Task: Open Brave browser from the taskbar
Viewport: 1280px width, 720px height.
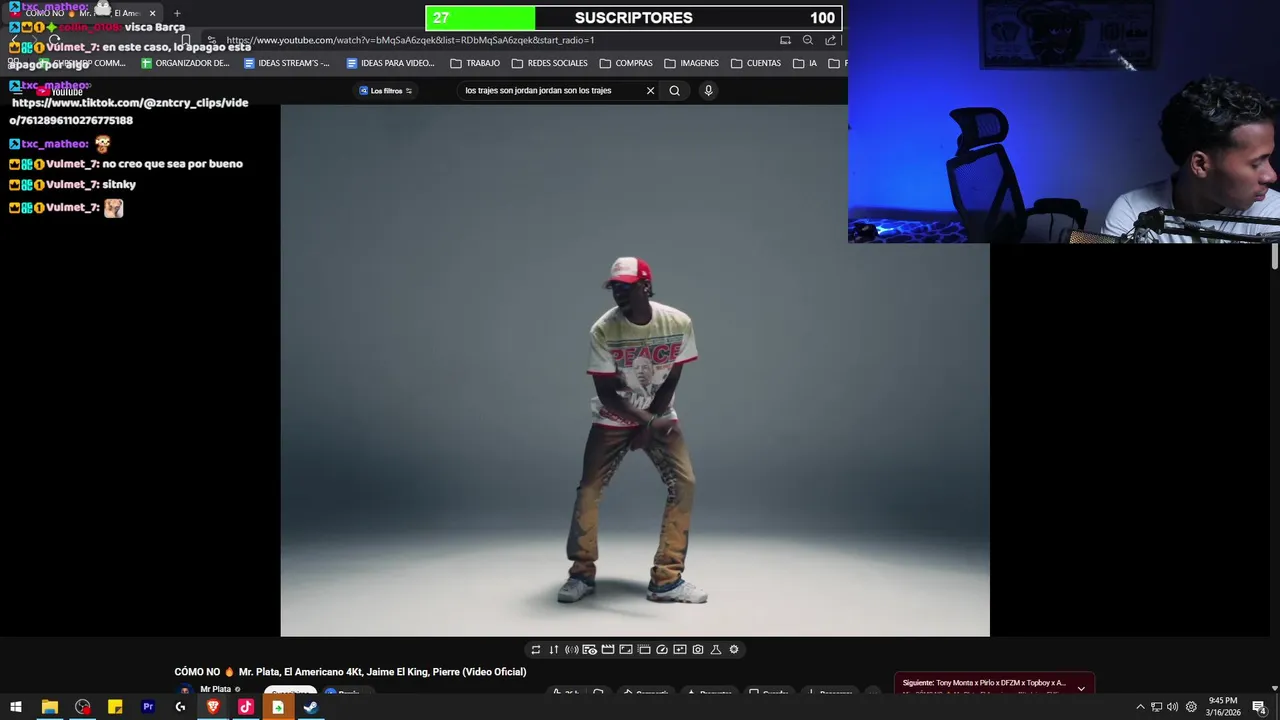Action: [213, 707]
